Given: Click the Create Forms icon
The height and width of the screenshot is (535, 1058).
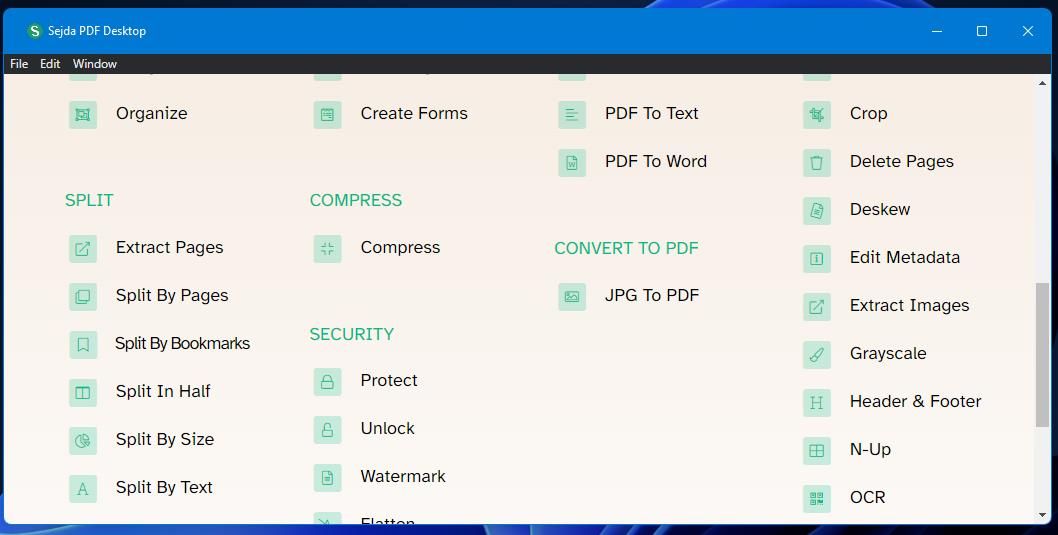Looking at the screenshot, I should click(327, 115).
